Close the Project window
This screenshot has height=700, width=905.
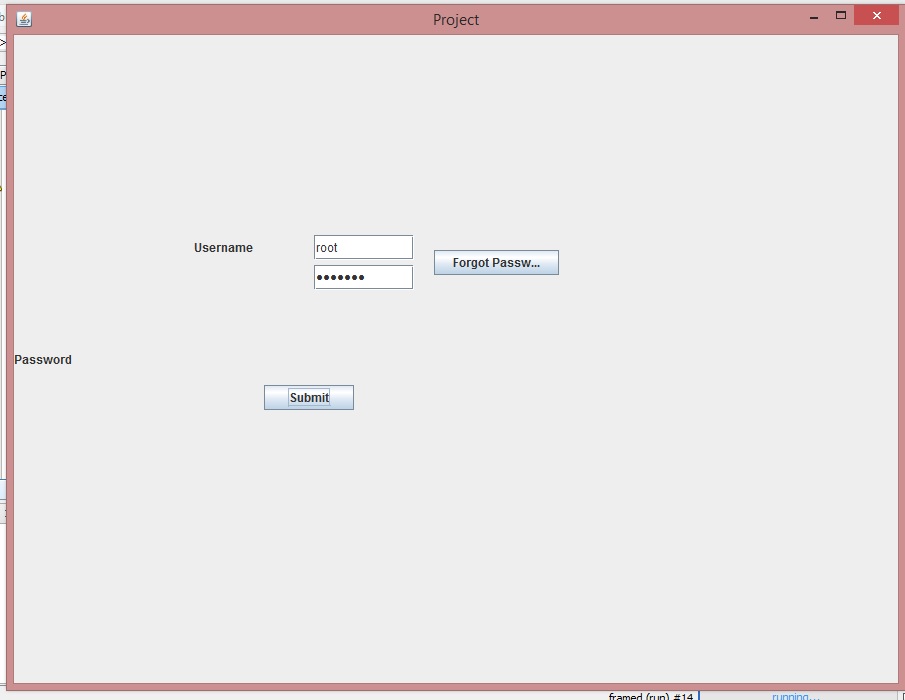tap(877, 16)
